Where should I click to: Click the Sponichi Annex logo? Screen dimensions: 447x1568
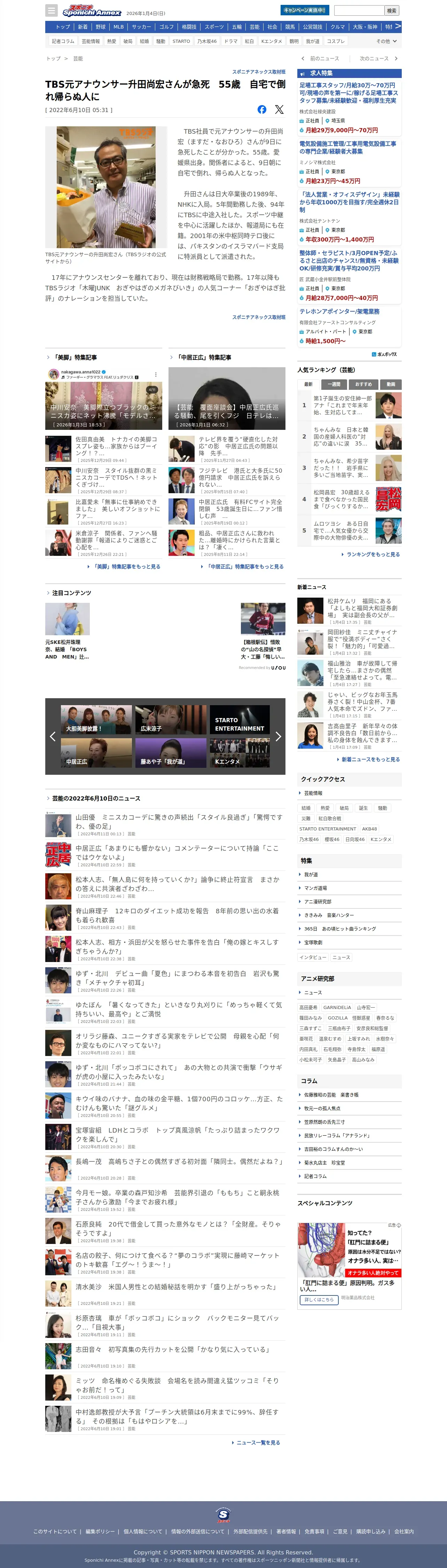[92, 10]
